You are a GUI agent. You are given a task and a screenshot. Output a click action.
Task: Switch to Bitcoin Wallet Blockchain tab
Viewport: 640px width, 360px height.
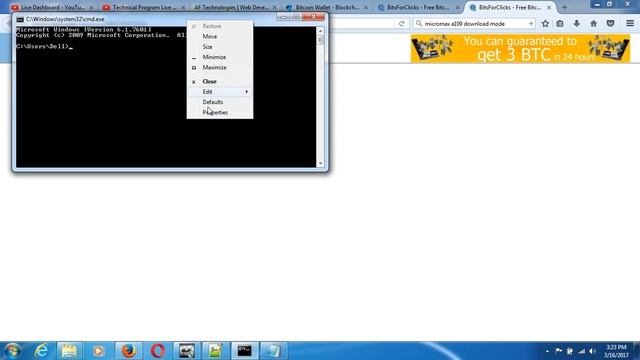pos(327,7)
